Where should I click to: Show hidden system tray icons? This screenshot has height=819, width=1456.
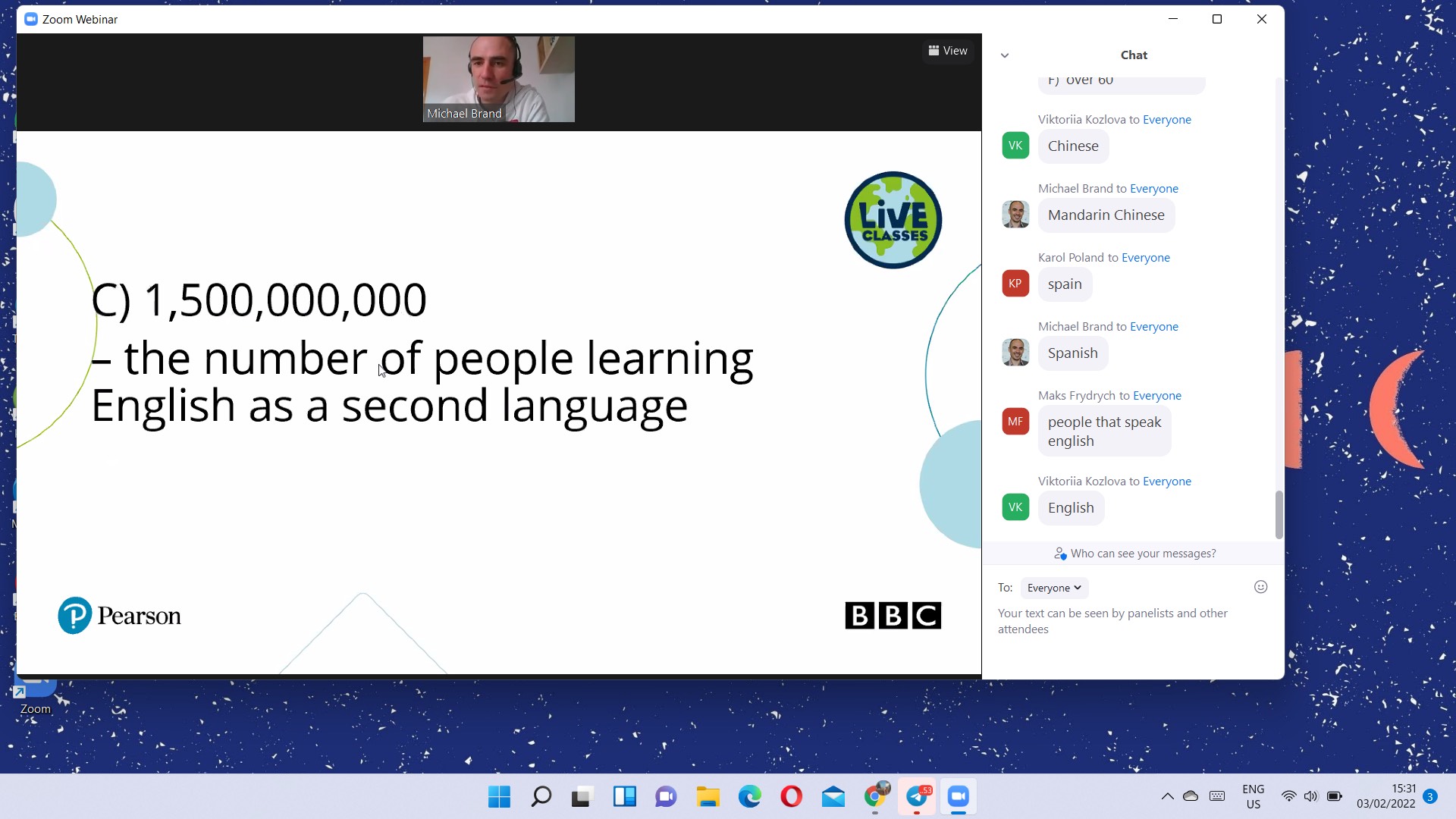pos(1167,796)
